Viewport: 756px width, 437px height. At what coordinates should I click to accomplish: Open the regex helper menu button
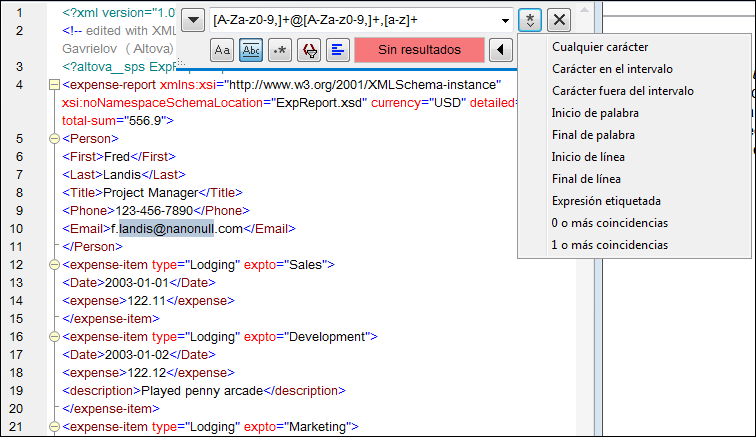pyautogui.click(x=531, y=20)
